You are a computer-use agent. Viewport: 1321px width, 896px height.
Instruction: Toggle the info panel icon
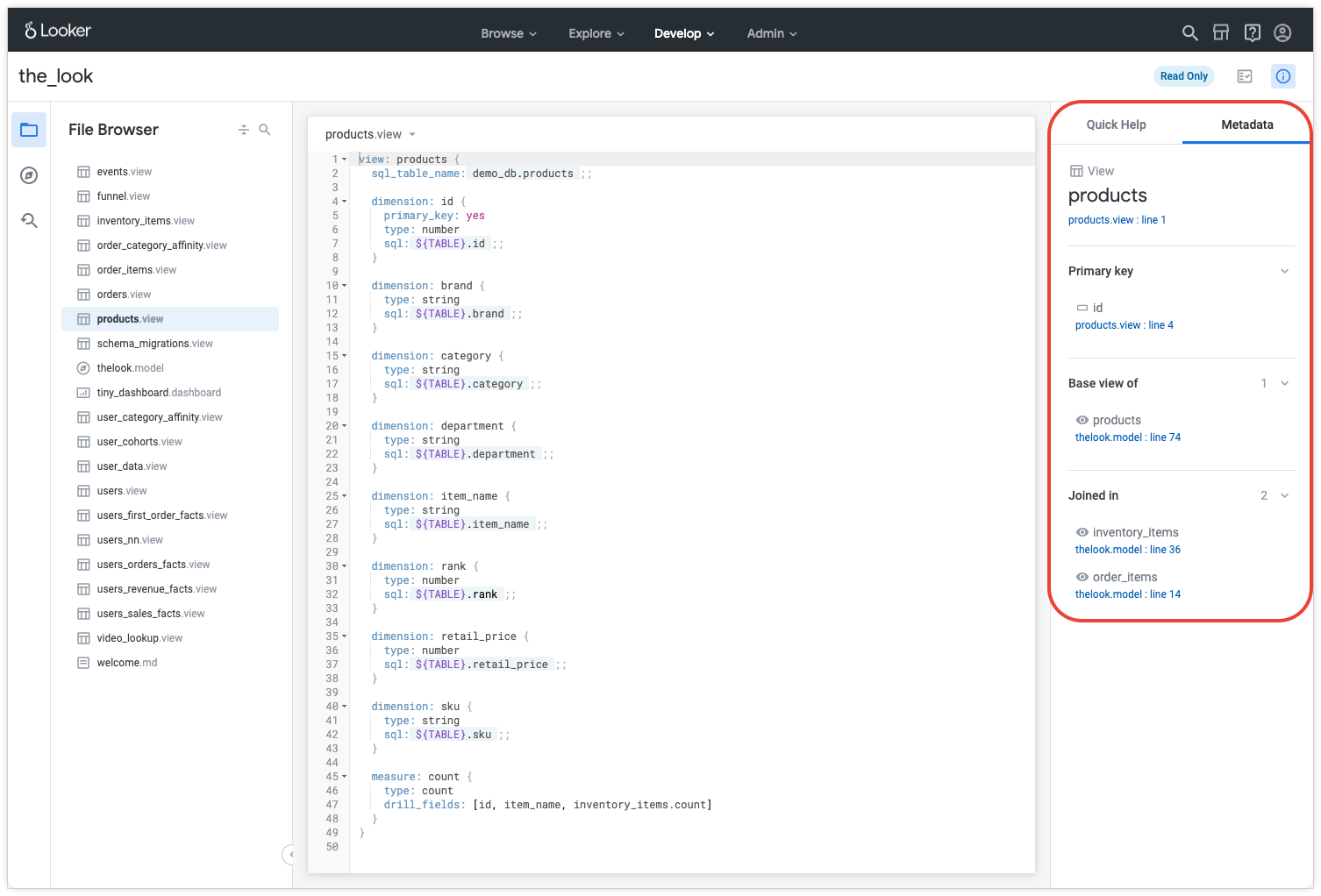[x=1282, y=76]
